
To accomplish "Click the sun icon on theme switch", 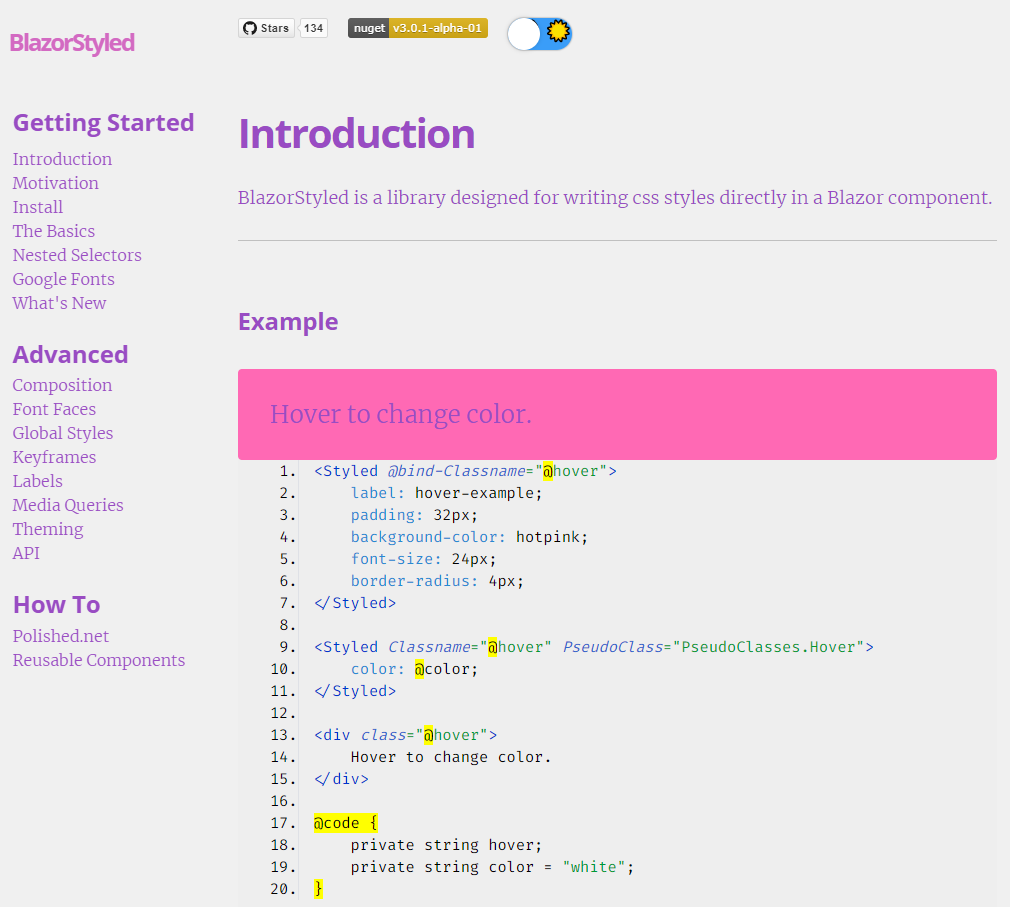I will click(558, 31).
